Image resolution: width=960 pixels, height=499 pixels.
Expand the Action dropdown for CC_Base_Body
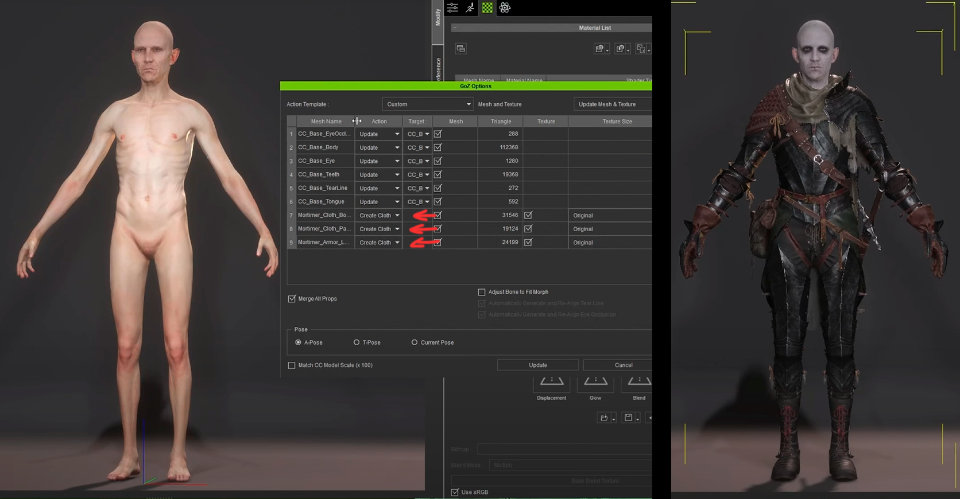click(379, 147)
